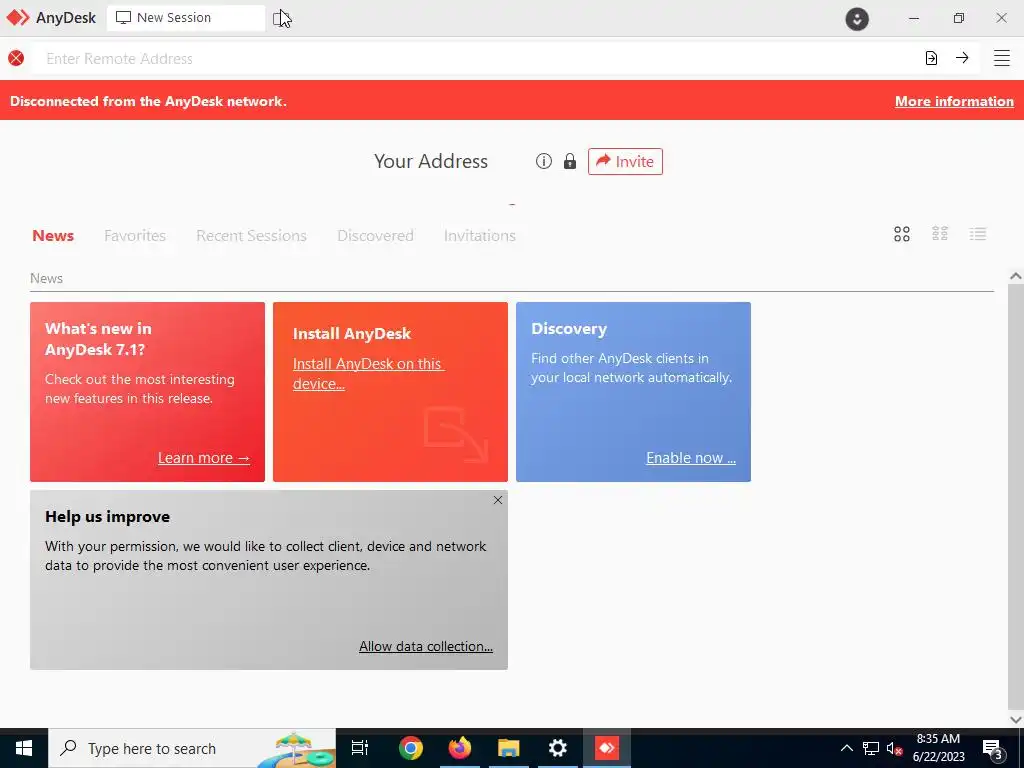Viewport: 1024px width, 768px height.
Task: Show hidden system tray icons
Action: tap(846, 748)
